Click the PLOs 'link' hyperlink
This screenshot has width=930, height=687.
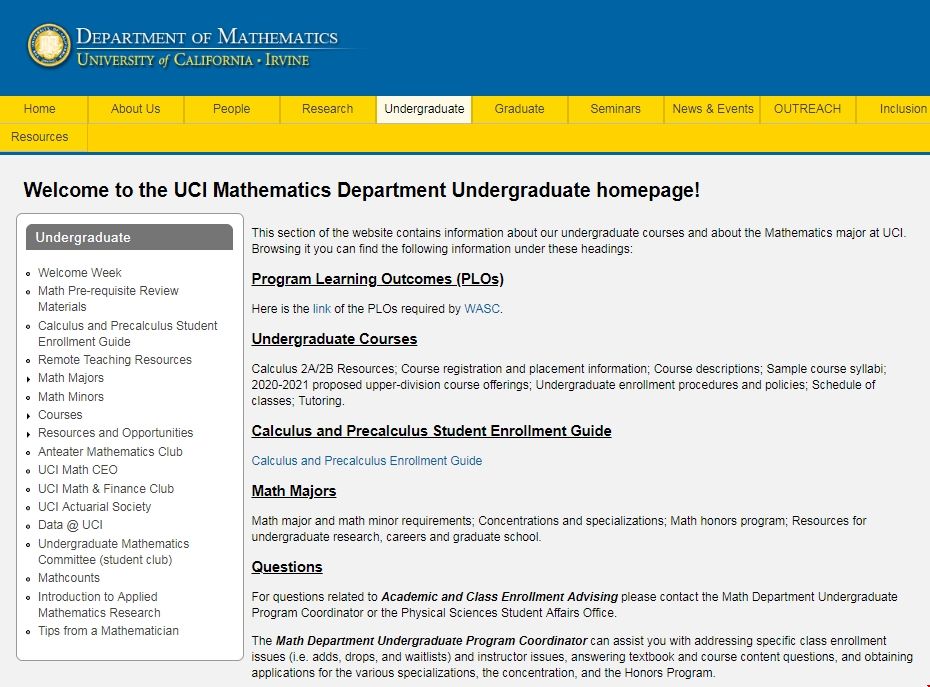coord(321,309)
